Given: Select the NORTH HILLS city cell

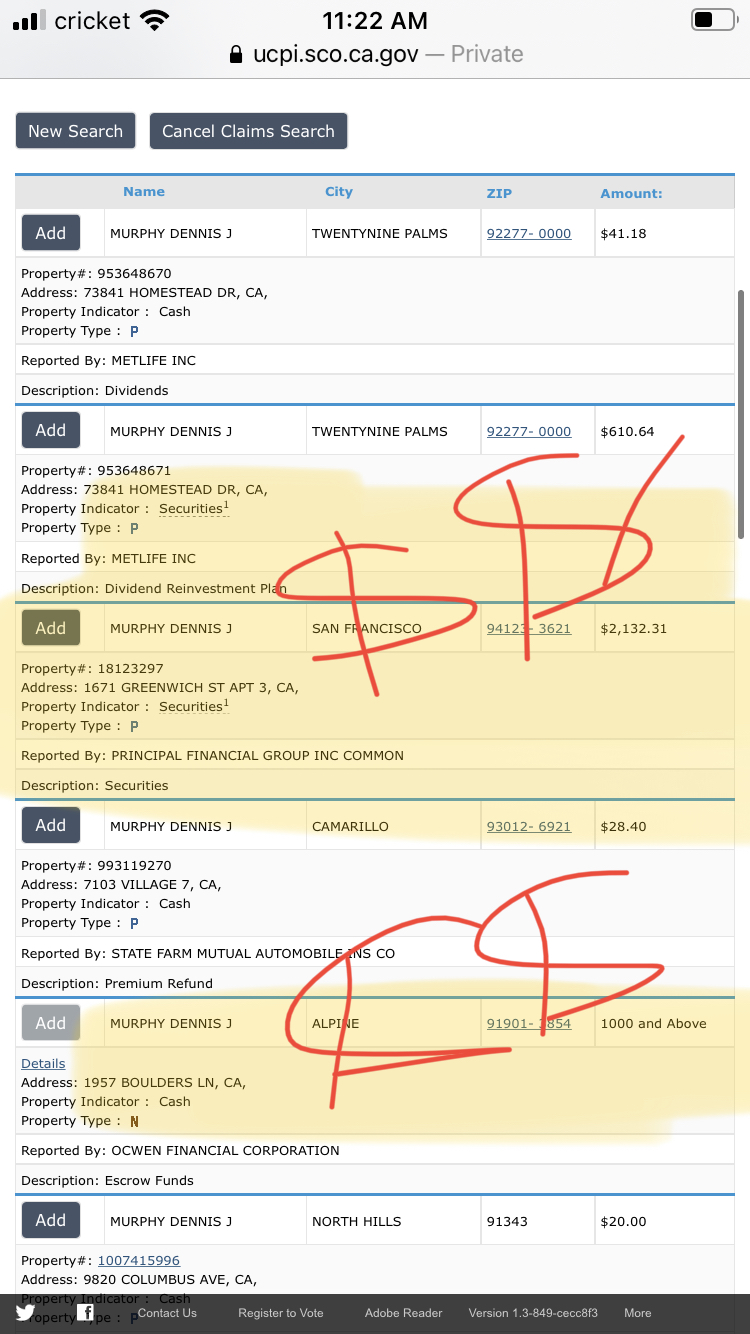Looking at the screenshot, I should click(x=393, y=1221).
